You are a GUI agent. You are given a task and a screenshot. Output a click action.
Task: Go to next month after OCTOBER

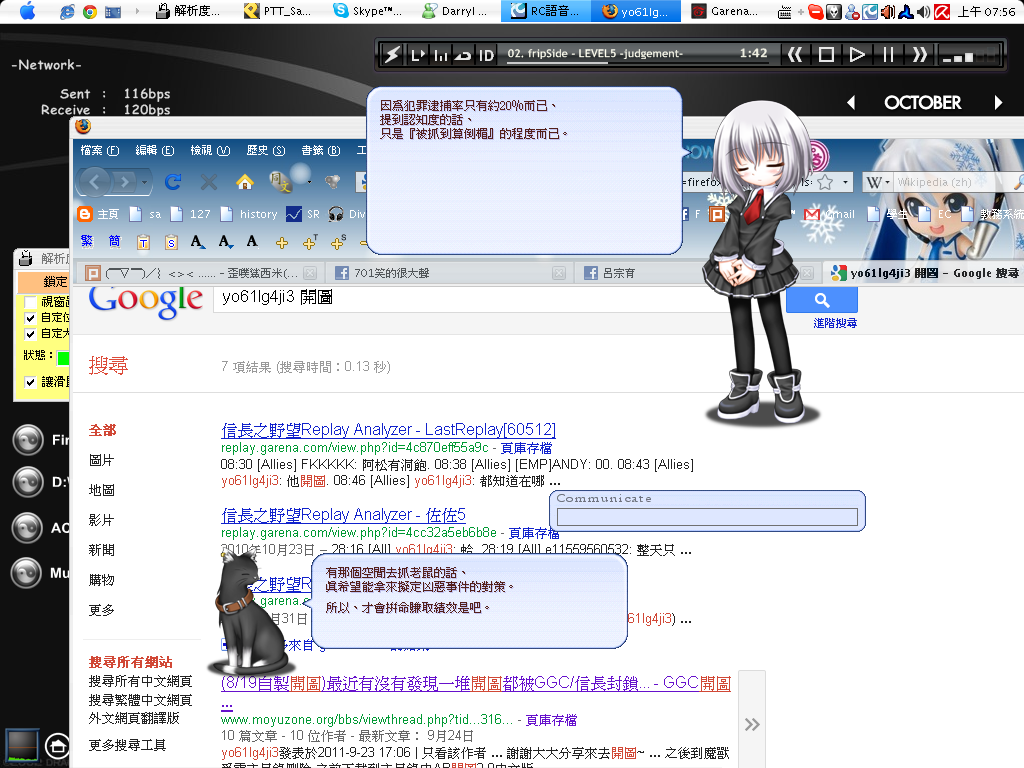pos(998,103)
